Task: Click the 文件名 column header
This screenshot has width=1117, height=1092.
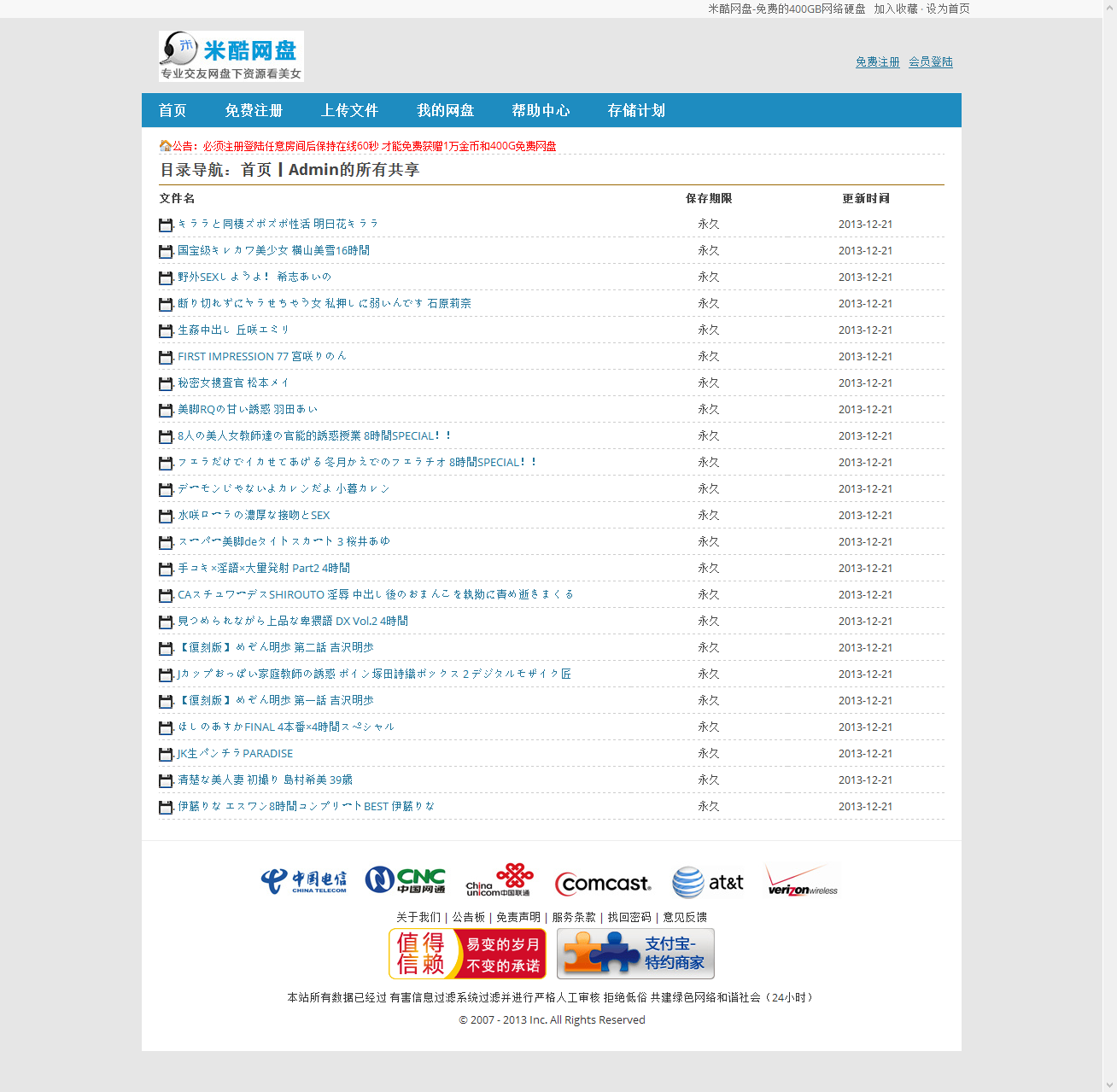Action: click(x=177, y=198)
